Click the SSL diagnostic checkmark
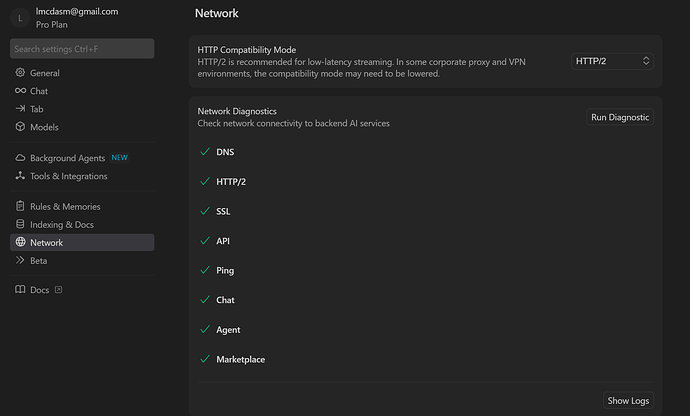The image size is (690, 416). [205, 211]
